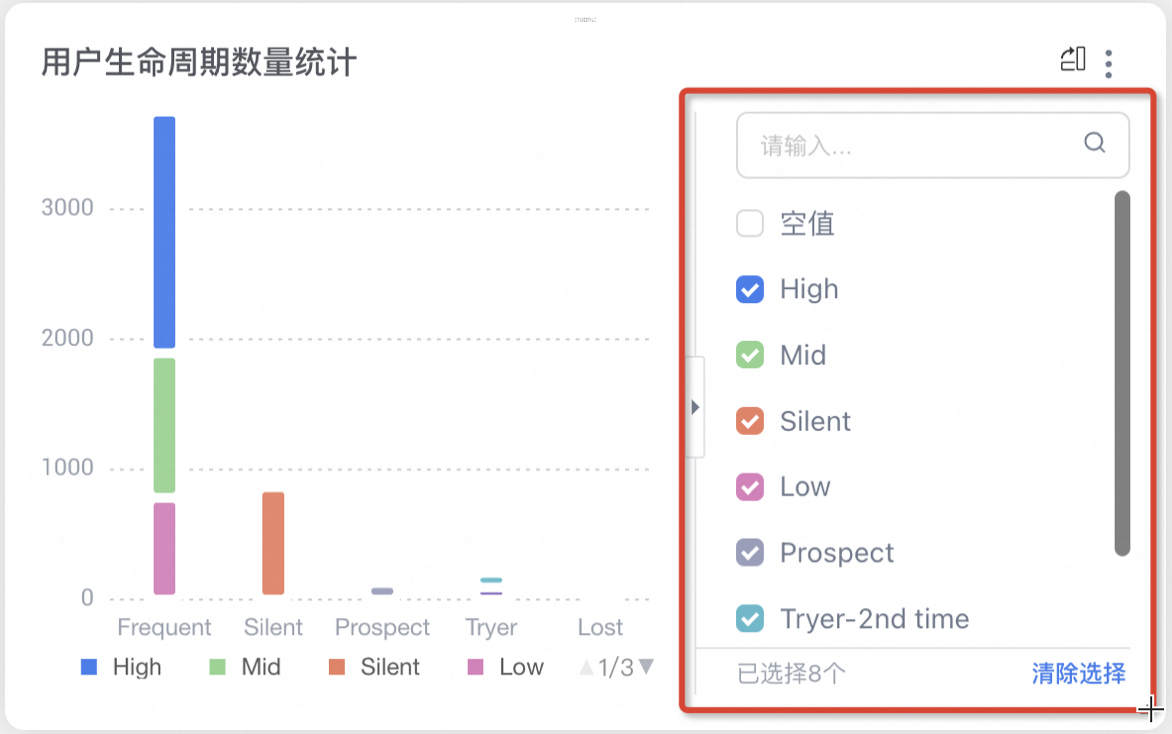Screen dimensions: 1172x734
Task: Click the Low legend marker
Action: 475,667
